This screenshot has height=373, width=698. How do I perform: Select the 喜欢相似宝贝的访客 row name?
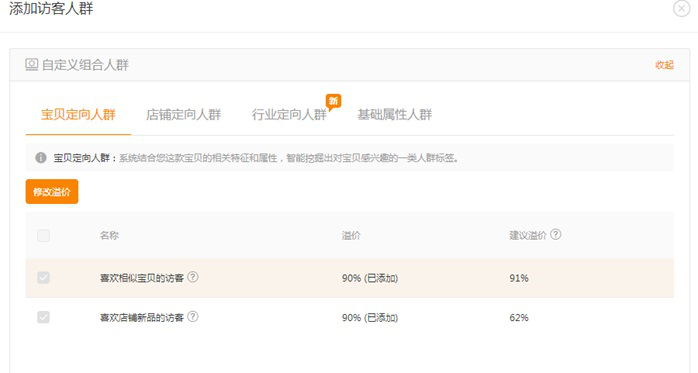[142, 278]
